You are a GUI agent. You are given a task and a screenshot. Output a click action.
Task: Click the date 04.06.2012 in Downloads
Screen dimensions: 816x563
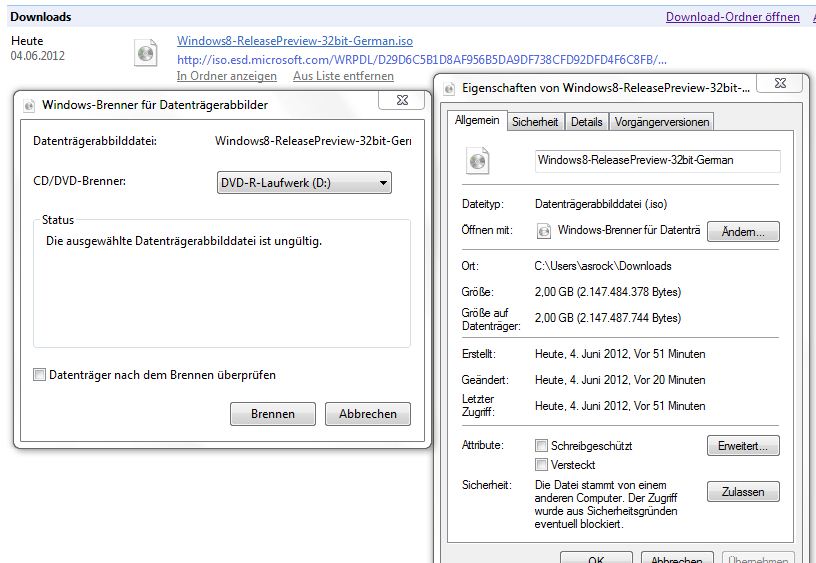(37, 56)
